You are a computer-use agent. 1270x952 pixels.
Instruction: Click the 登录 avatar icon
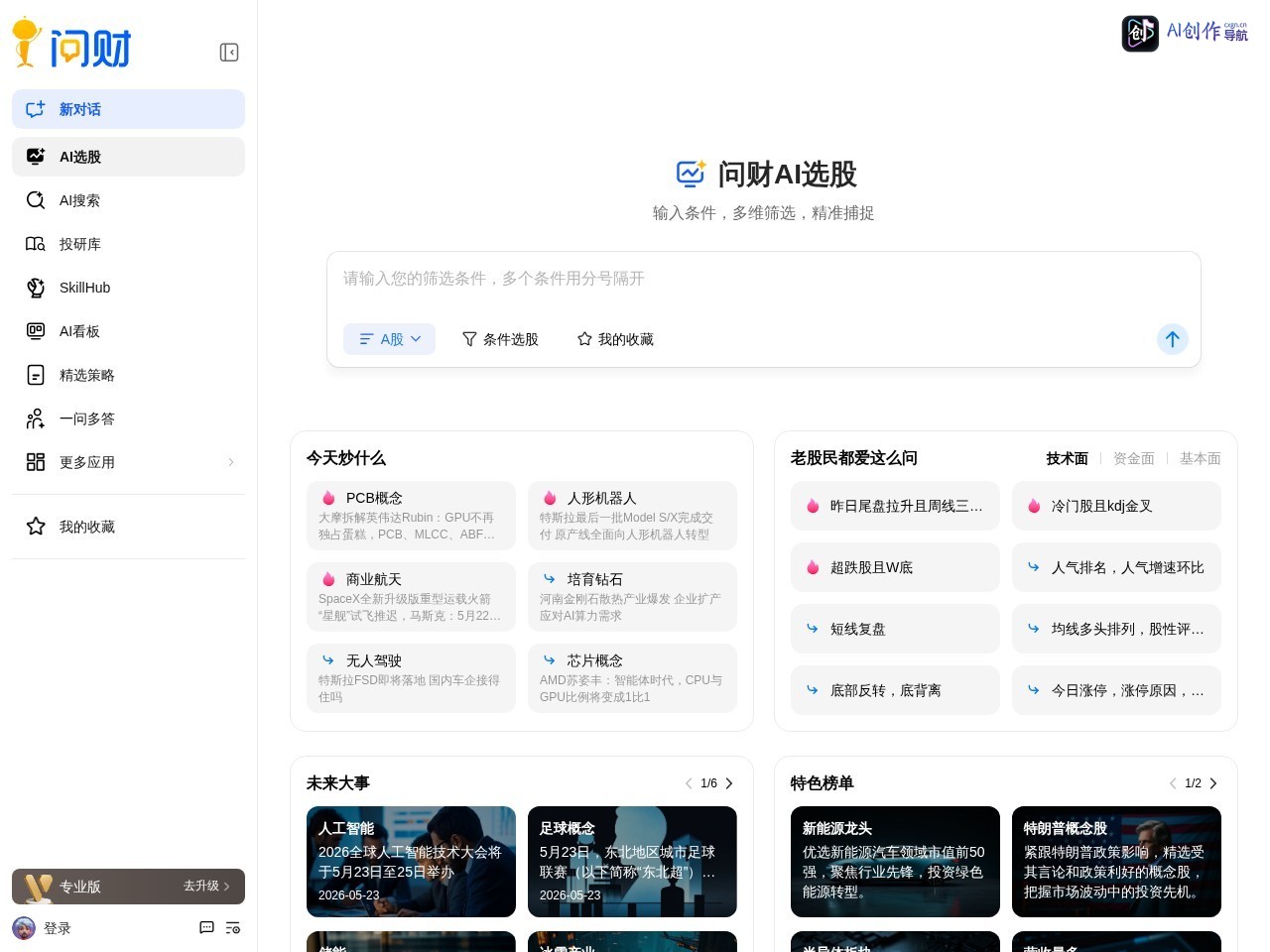(x=24, y=928)
